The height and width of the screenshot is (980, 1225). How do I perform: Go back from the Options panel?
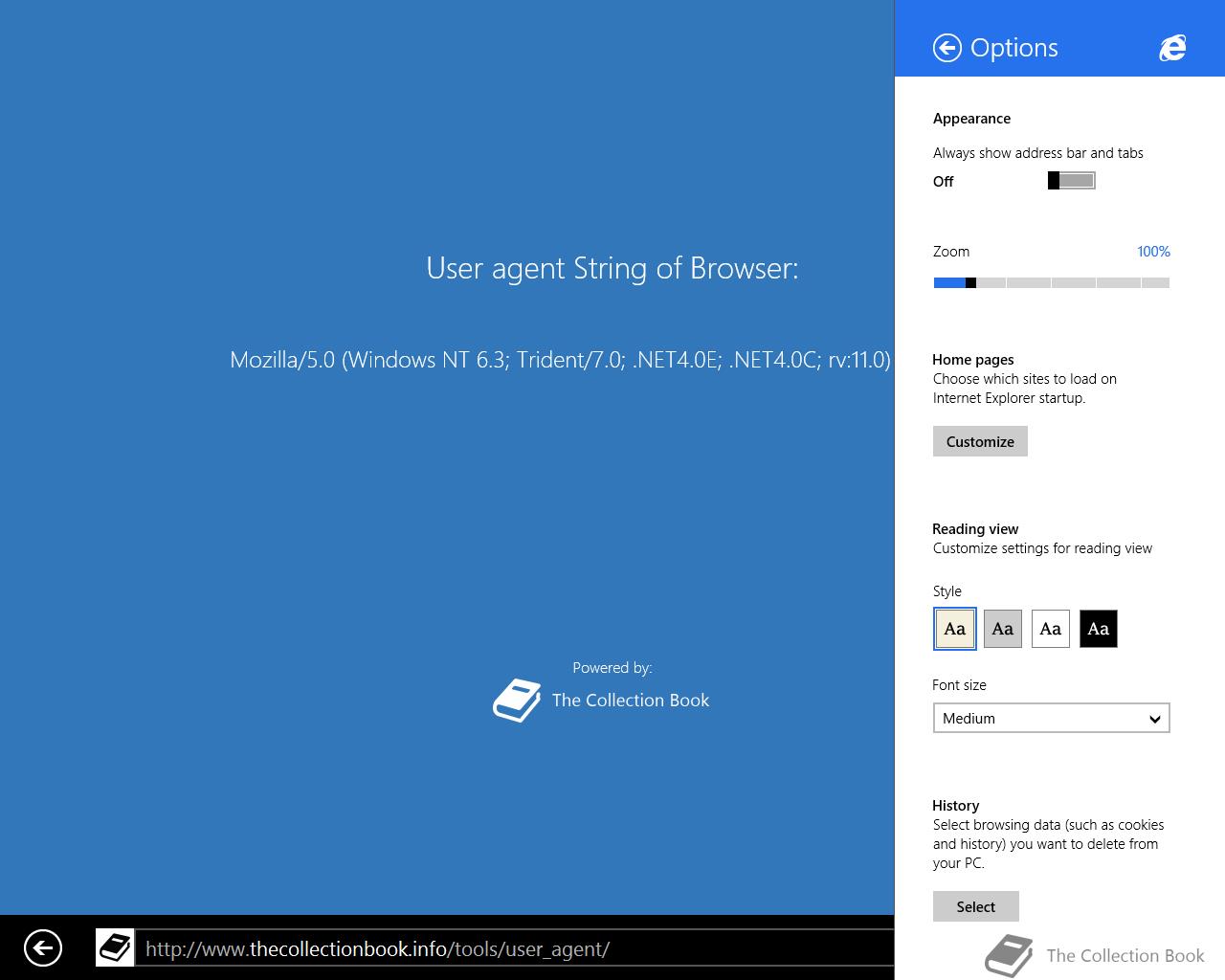[947, 48]
